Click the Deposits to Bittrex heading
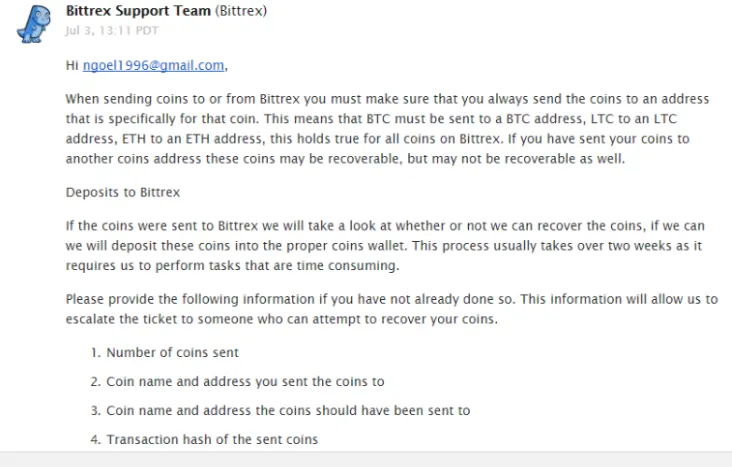The height and width of the screenshot is (467, 732). click(x=123, y=192)
